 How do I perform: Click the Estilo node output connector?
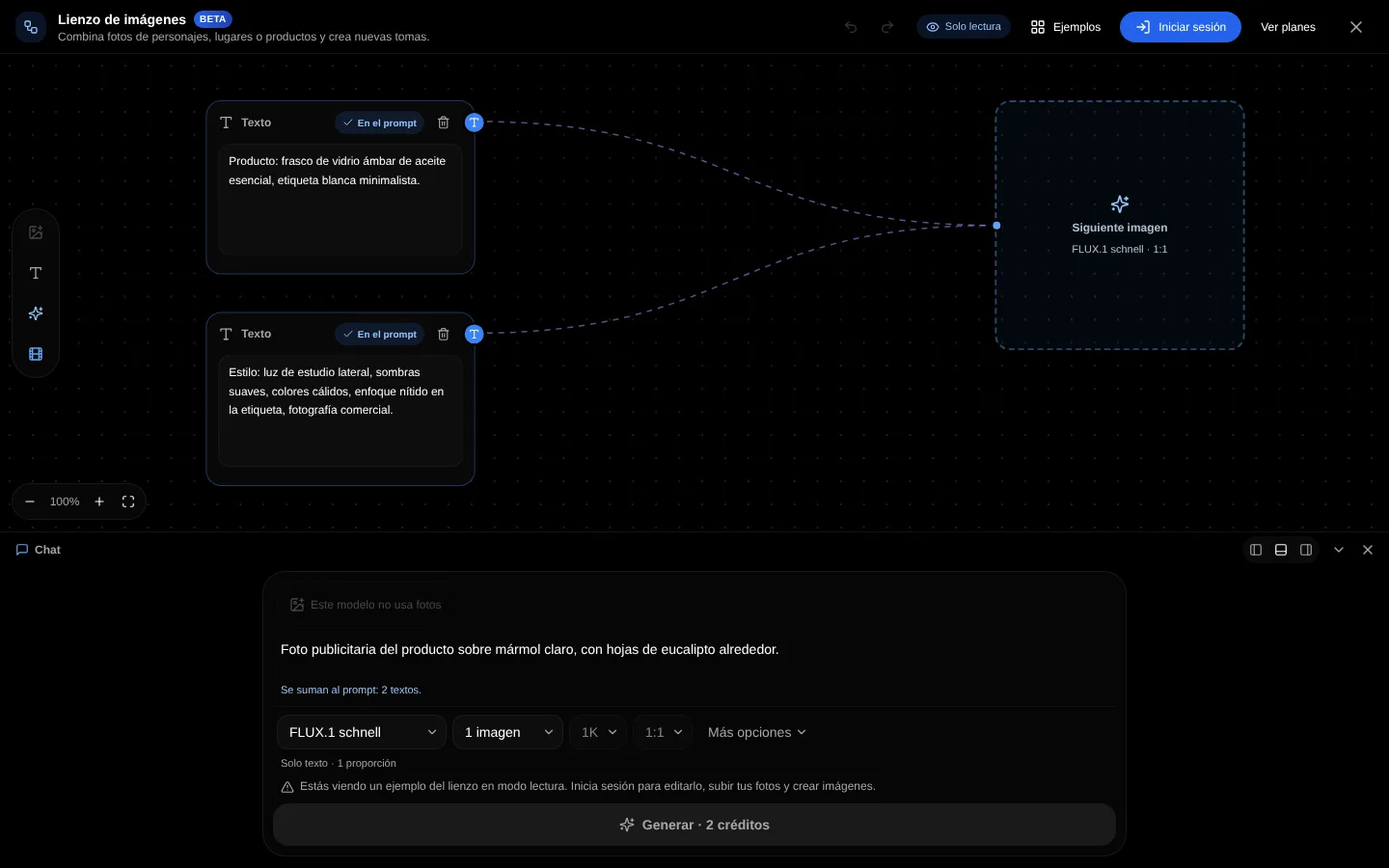pyautogui.click(x=474, y=334)
